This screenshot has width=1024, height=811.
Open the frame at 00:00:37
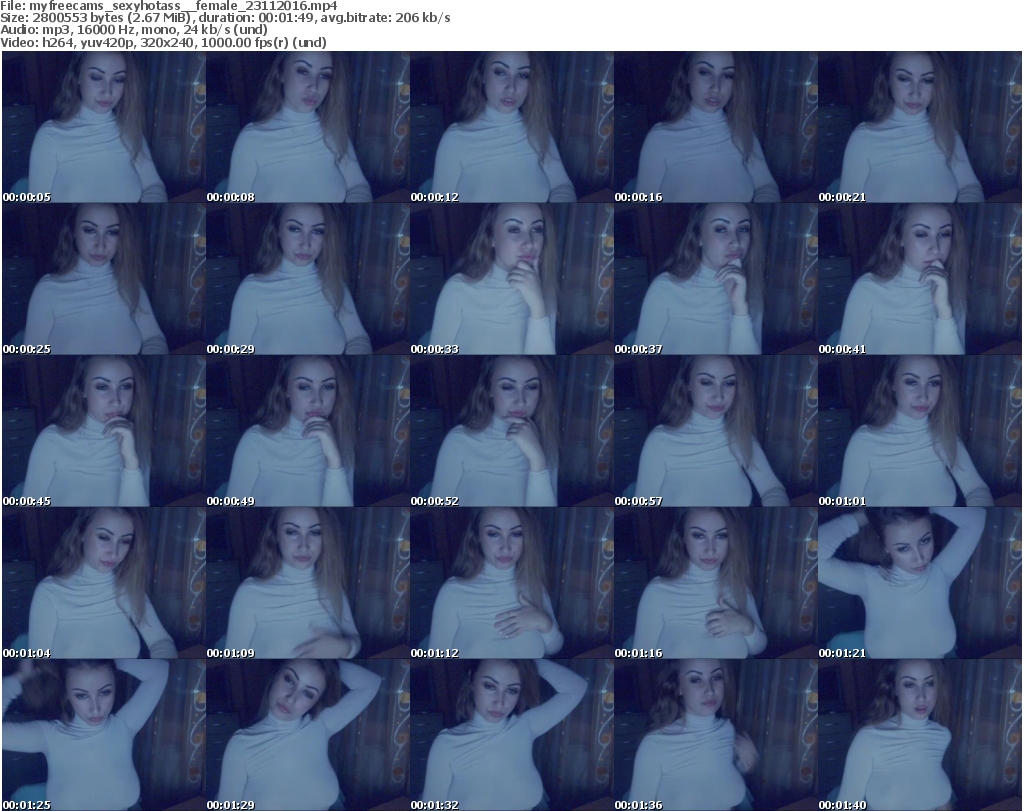pyautogui.click(x=716, y=279)
